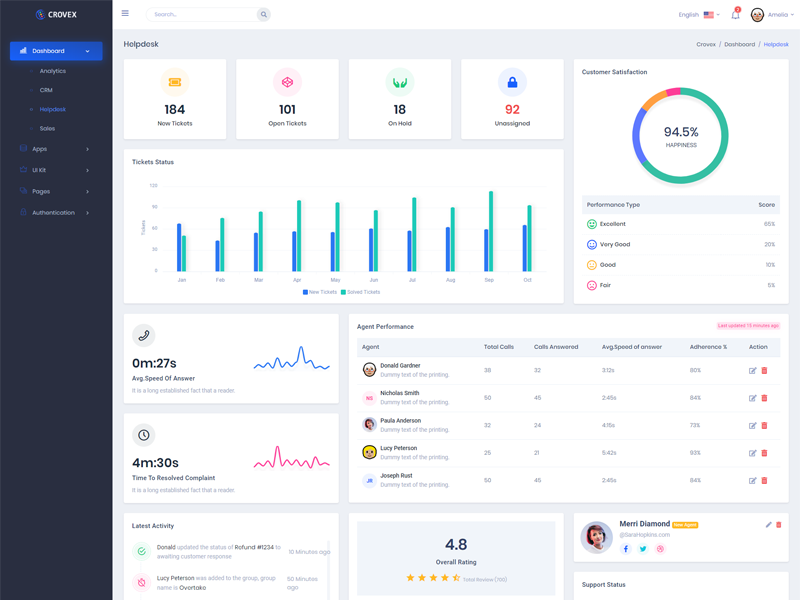
Task: Click the On Hold hands icon
Action: coord(399,82)
